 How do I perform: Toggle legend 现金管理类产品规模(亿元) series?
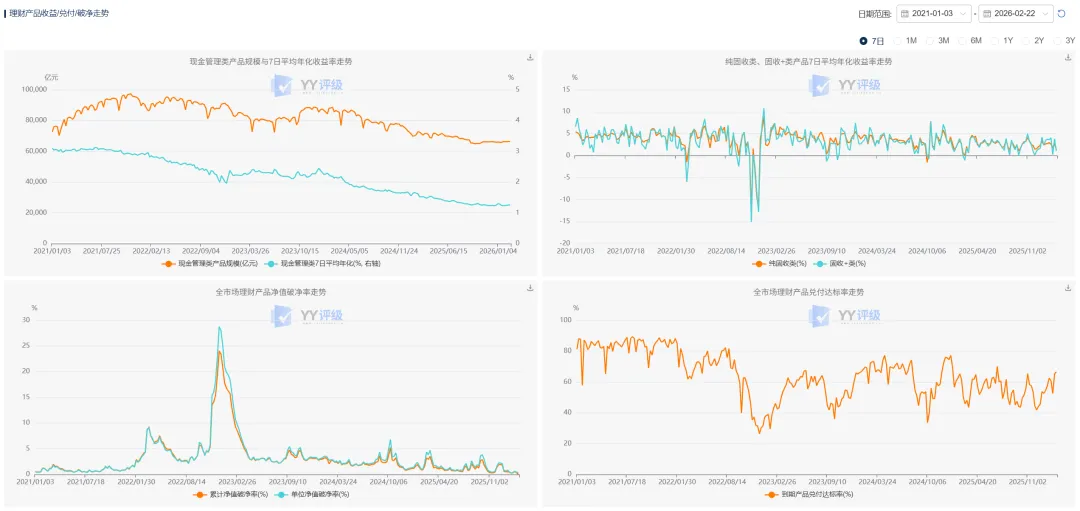point(210,264)
